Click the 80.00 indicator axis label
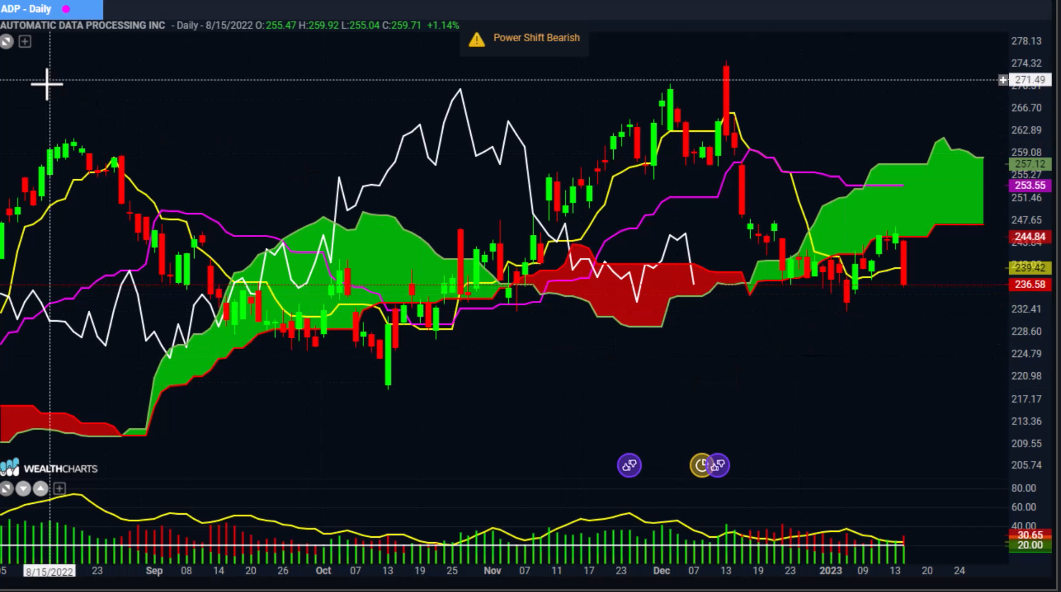The image size is (1061, 592). [1023, 488]
